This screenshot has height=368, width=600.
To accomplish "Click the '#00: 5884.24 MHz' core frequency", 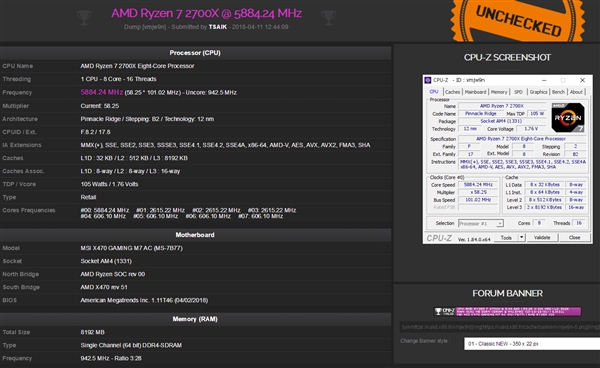I will click(x=104, y=210).
